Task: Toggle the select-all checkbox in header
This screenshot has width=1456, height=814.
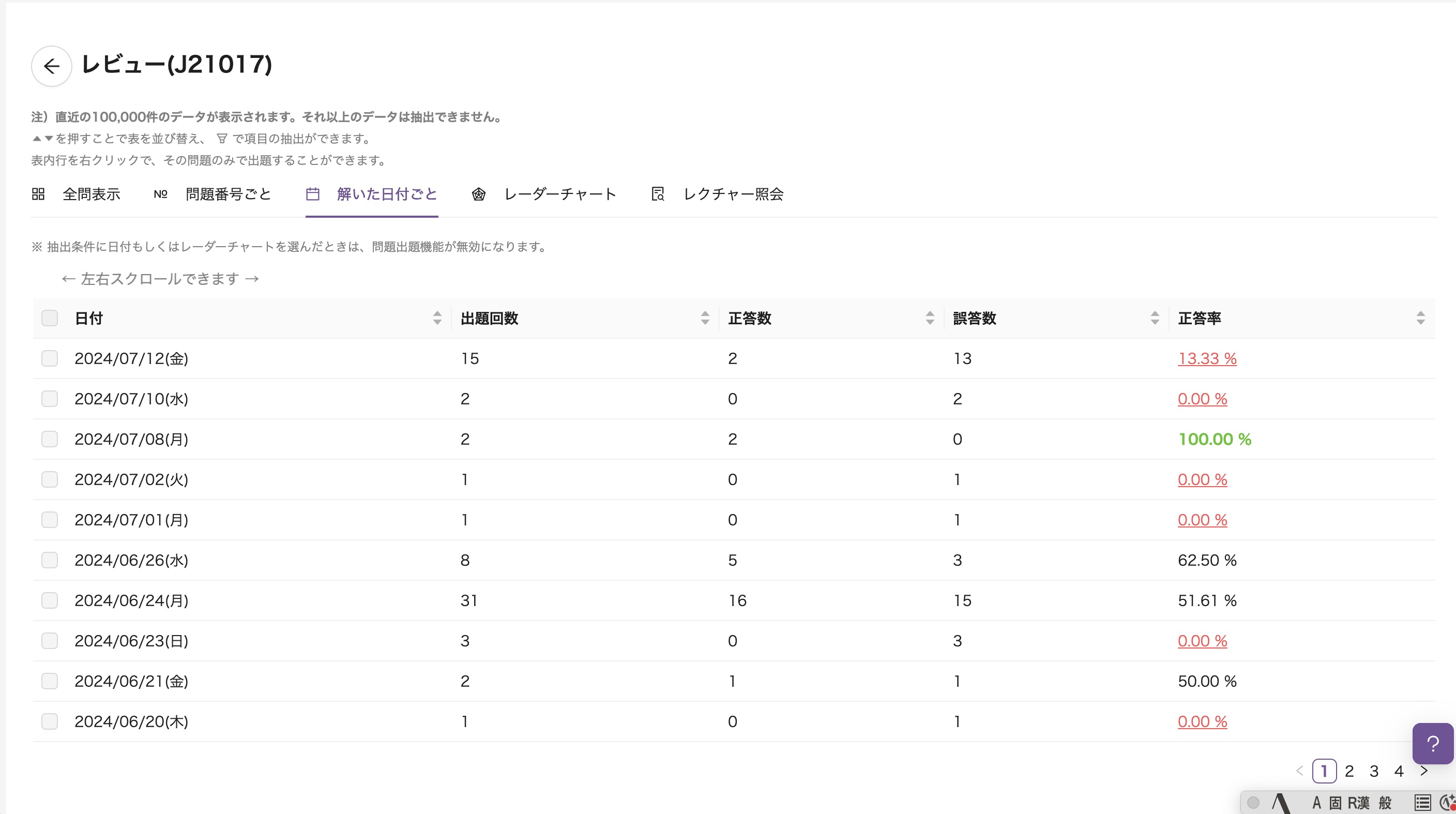Action: [50, 318]
